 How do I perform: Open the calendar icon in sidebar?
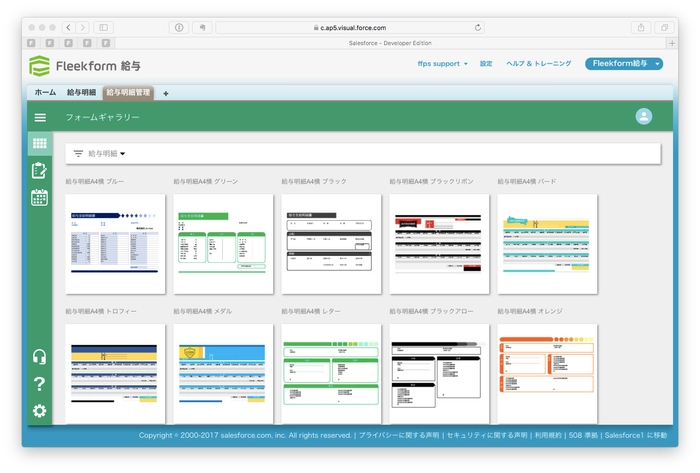[x=40, y=197]
